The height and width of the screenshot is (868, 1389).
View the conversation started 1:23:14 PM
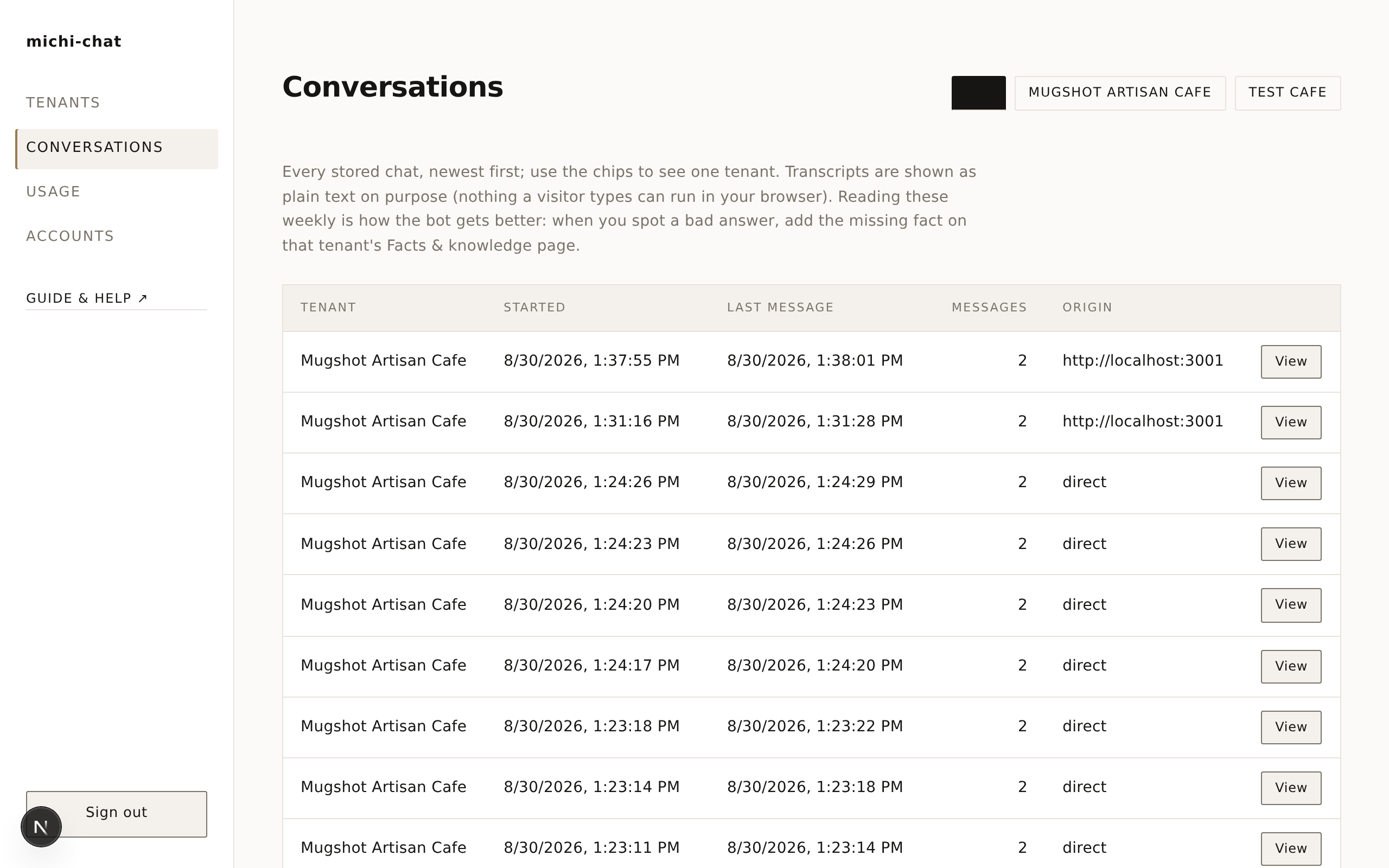click(x=1291, y=788)
